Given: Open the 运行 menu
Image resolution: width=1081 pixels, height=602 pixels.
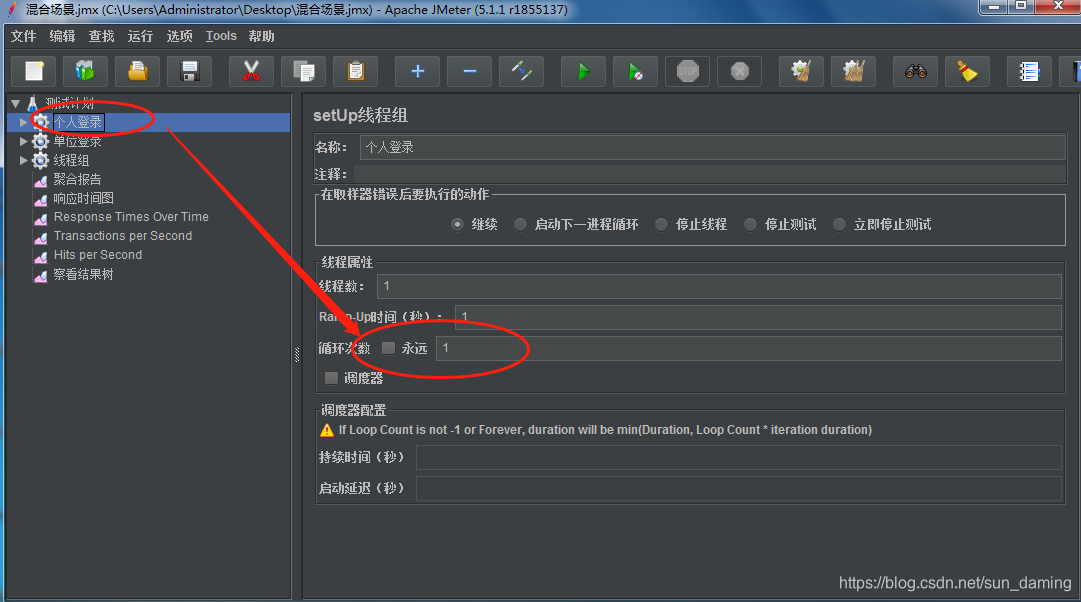Looking at the screenshot, I should click(x=140, y=36).
